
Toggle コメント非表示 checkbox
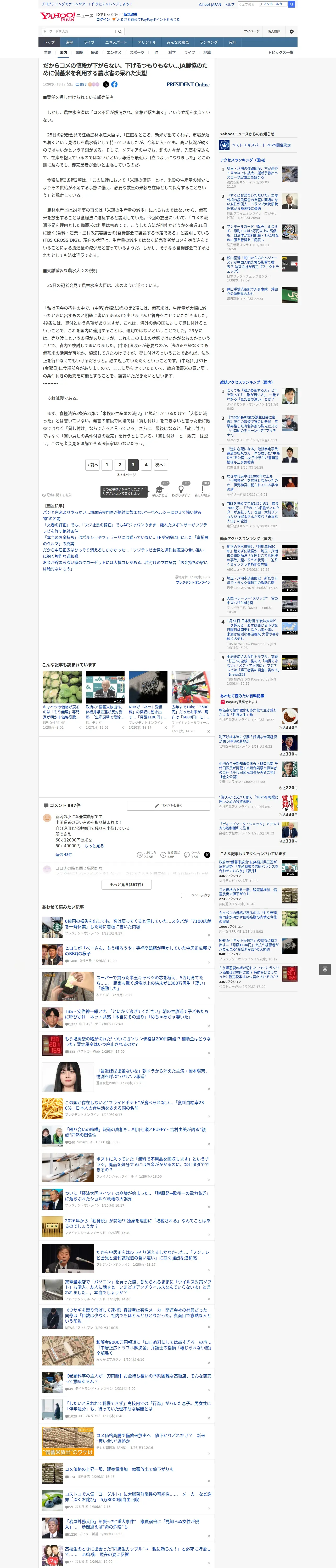183,895
